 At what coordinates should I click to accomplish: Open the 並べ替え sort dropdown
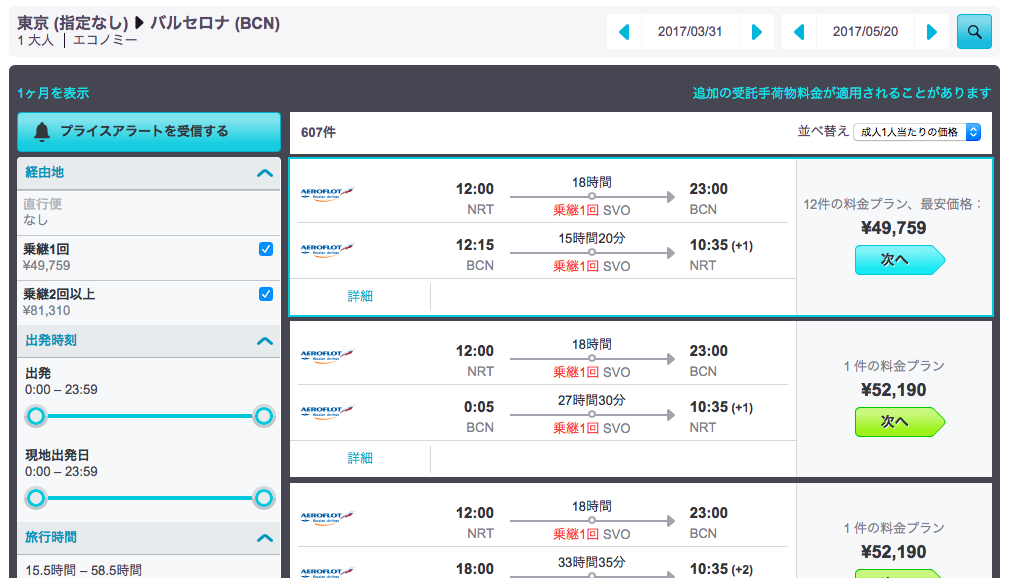pos(917,132)
